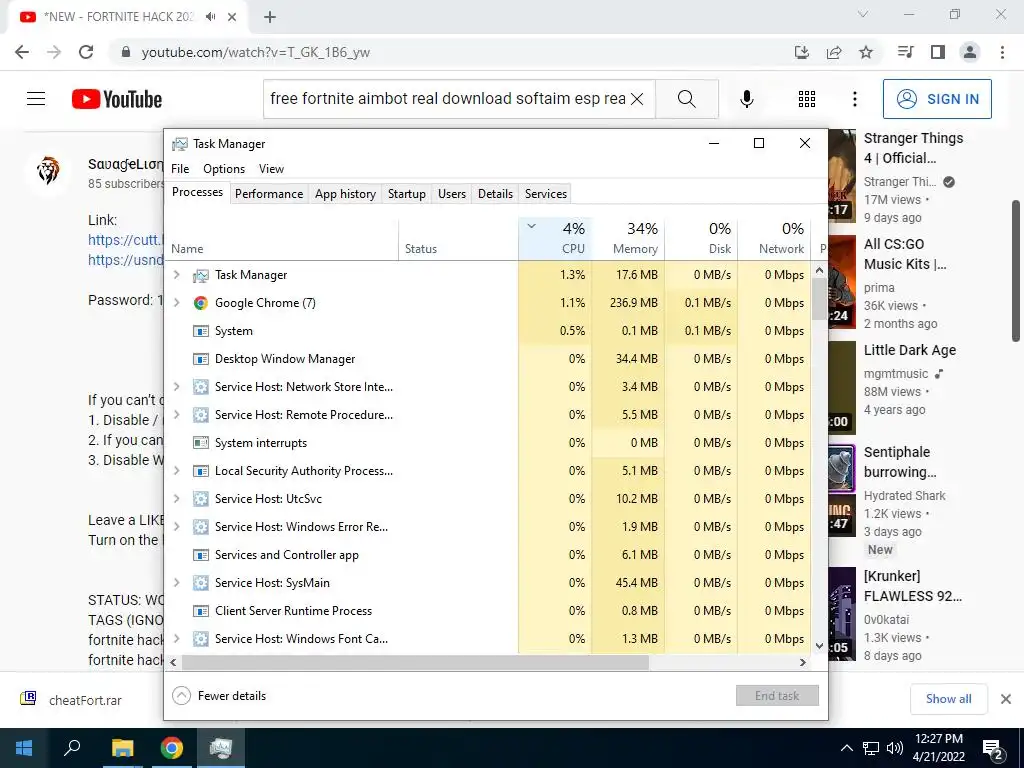The width and height of the screenshot is (1024, 768).
Task: Open the notification center icon
Action: point(993,748)
